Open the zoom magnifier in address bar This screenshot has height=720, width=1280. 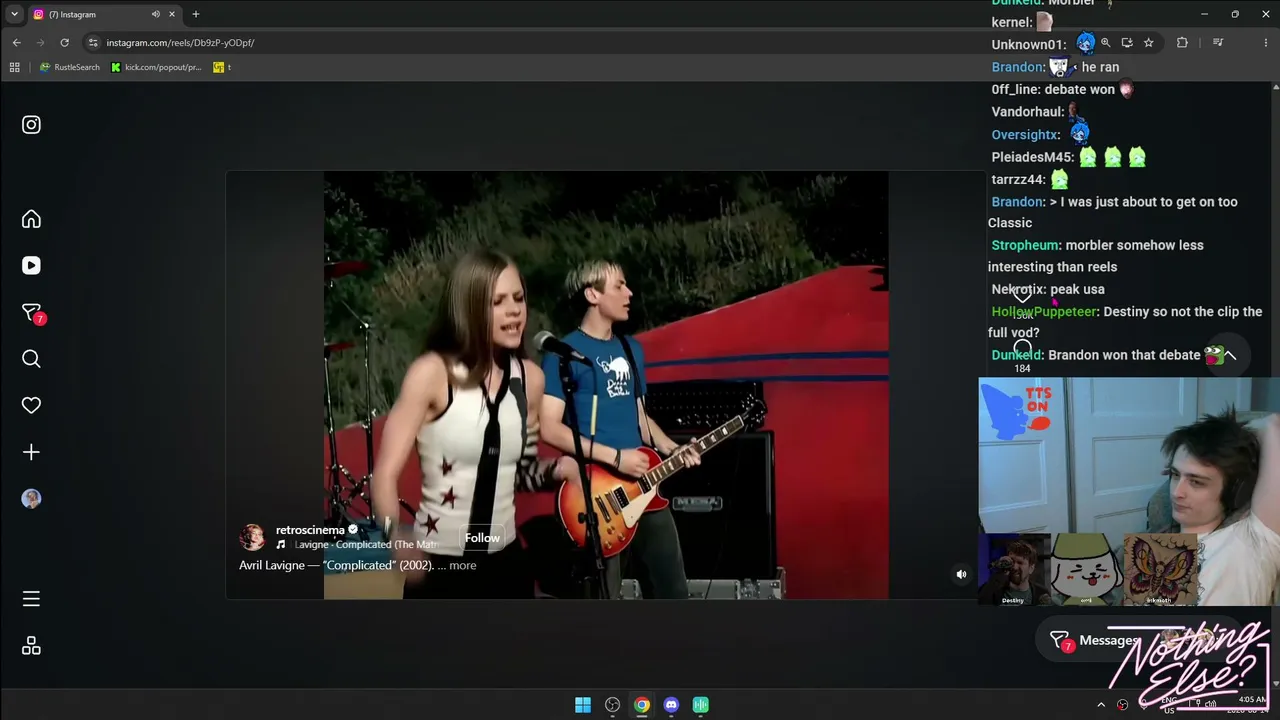1105,43
